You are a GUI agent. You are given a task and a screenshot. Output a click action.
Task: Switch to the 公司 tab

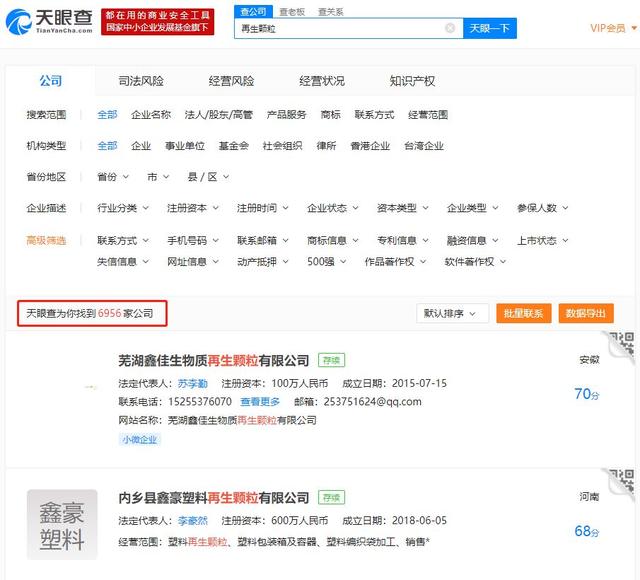[51, 81]
